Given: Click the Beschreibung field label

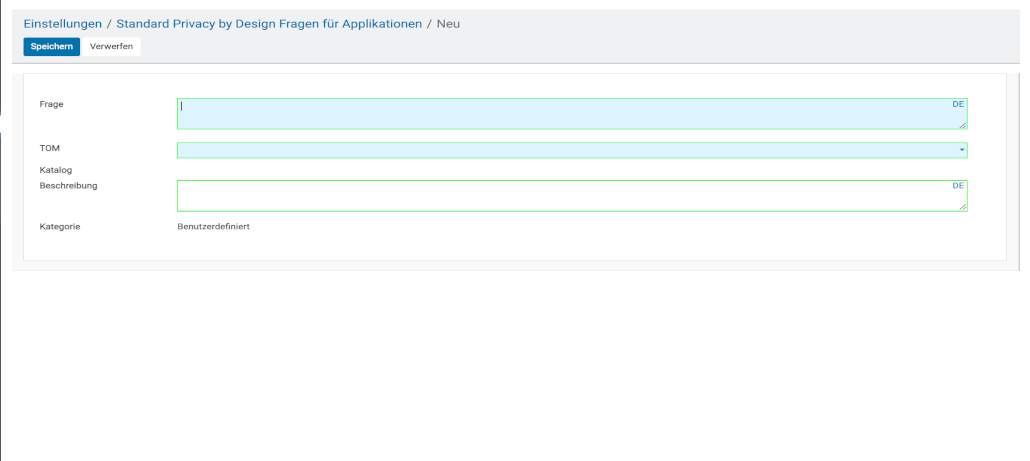Looking at the screenshot, I should click(x=68, y=185).
